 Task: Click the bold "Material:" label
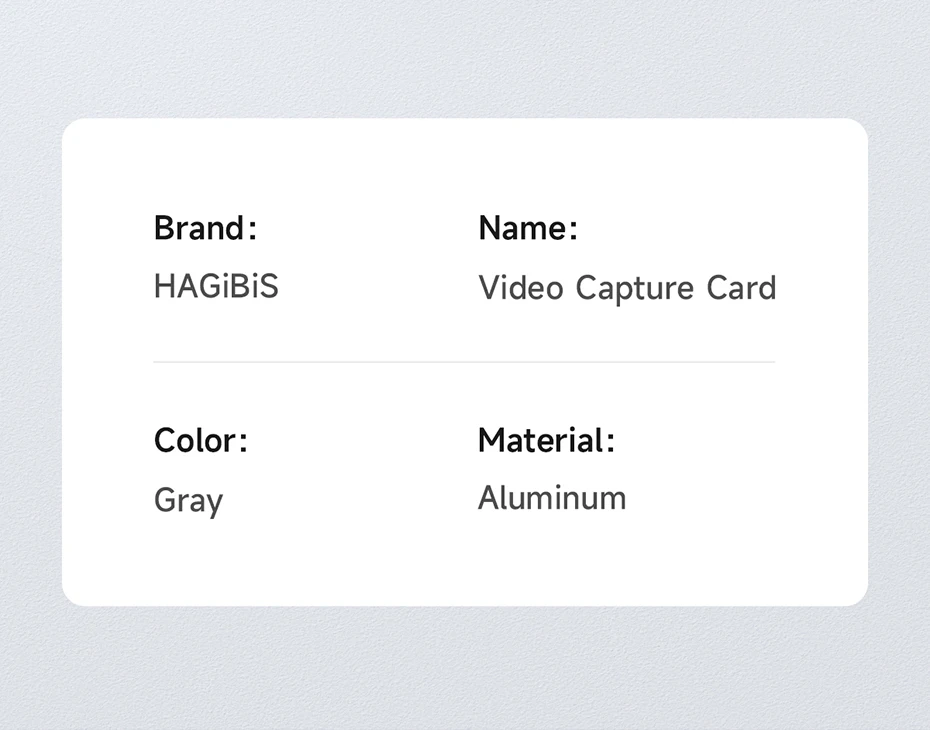click(x=546, y=441)
